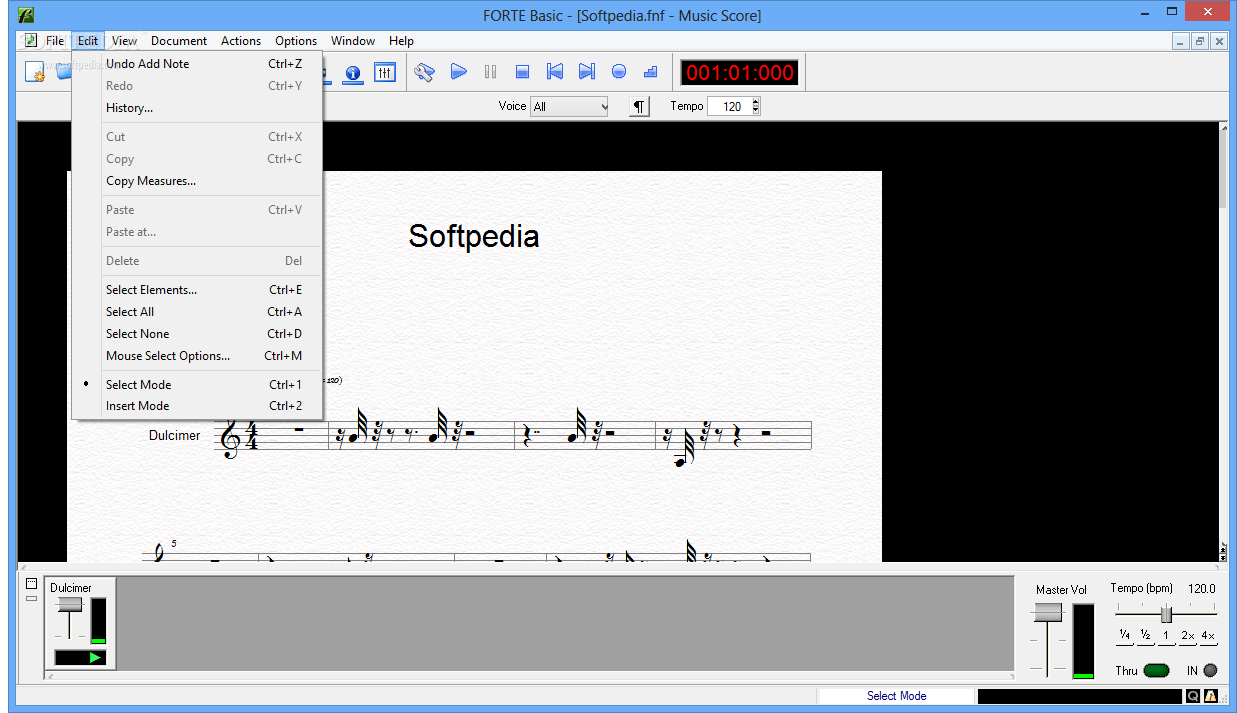Set tempo multiplier to ¼

click(x=1125, y=636)
